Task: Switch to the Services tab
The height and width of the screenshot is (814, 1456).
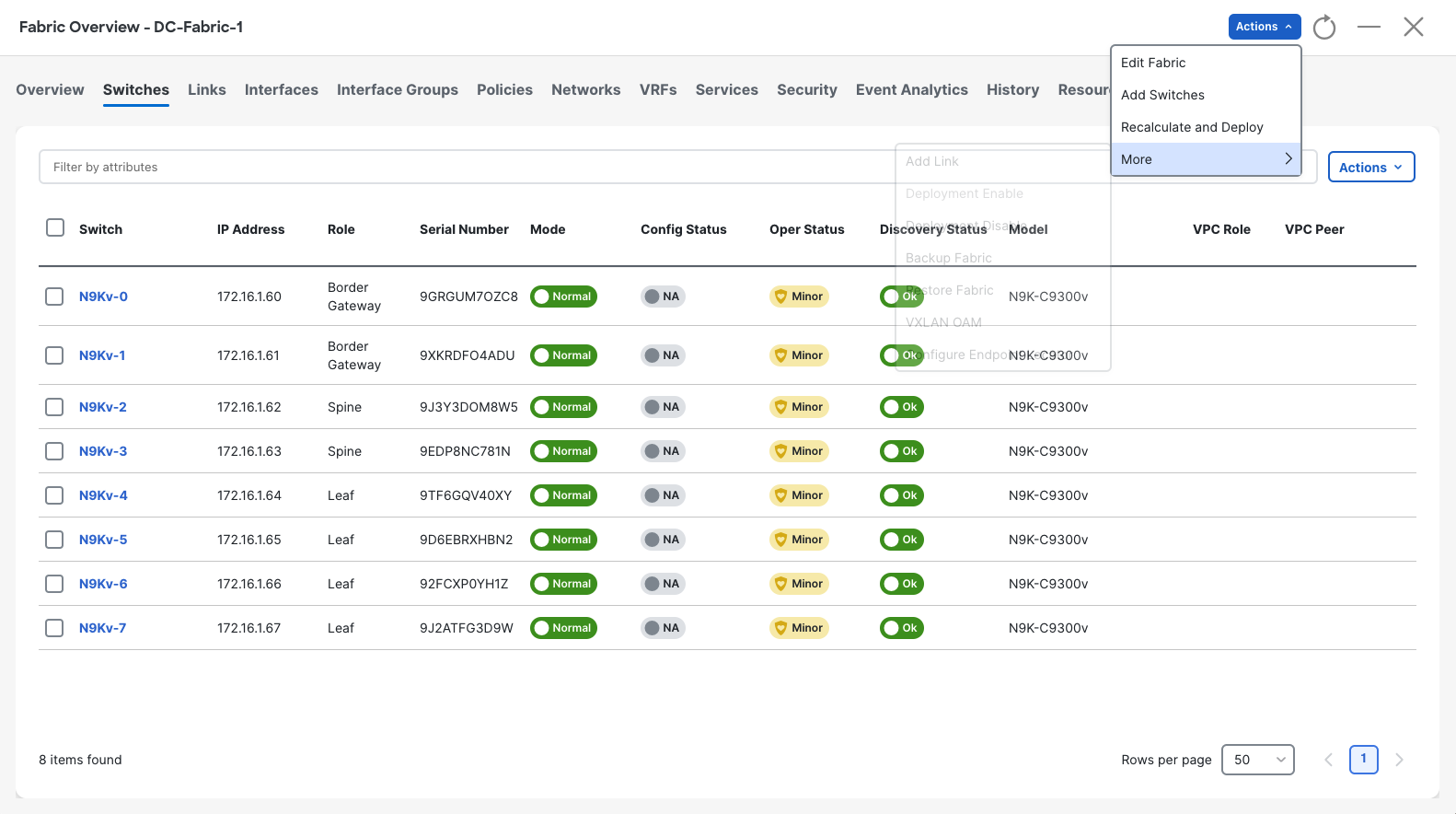Action: [727, 89]
